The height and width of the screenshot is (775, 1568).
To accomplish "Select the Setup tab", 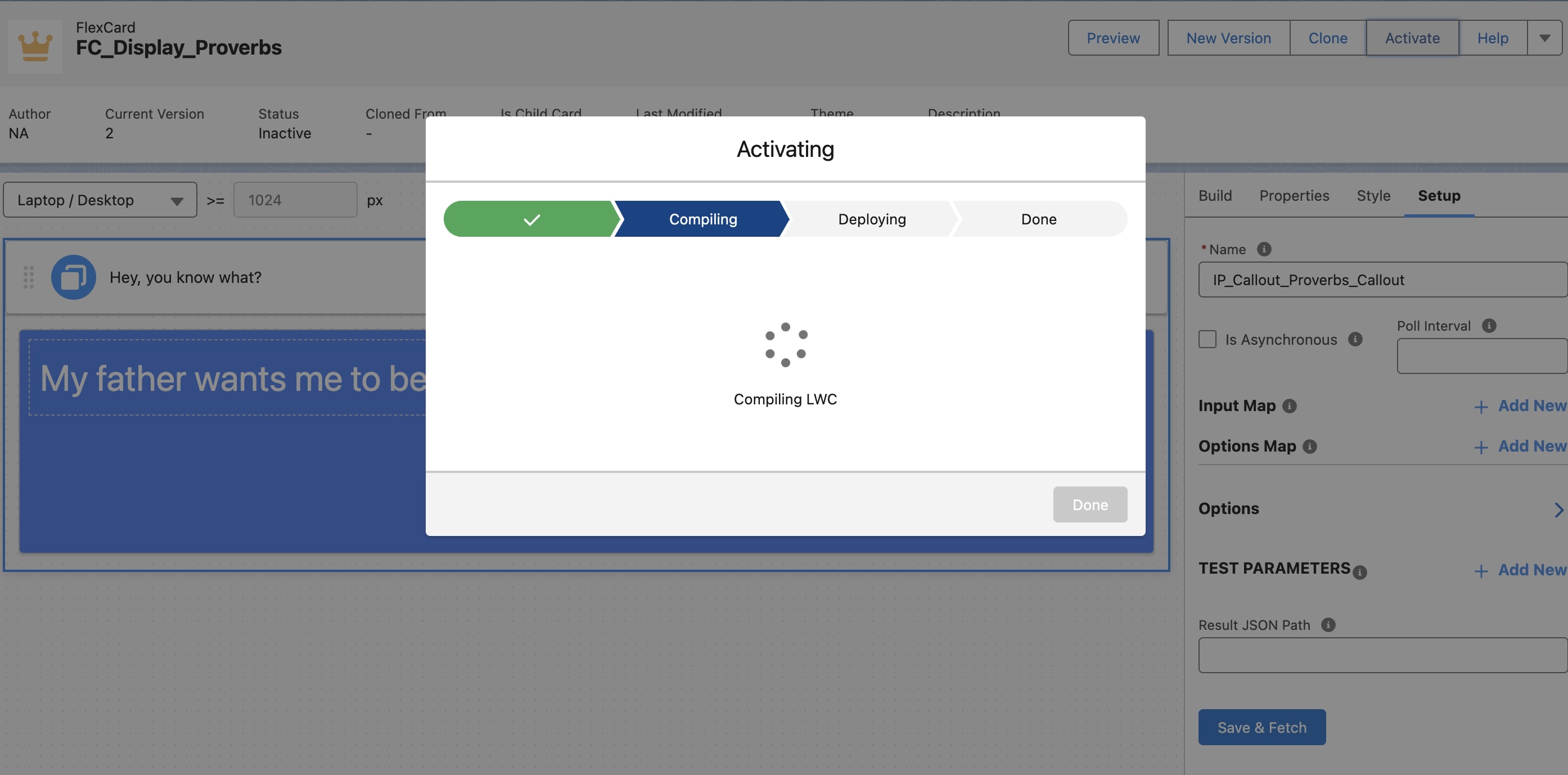I will (x=1439, y=195).
